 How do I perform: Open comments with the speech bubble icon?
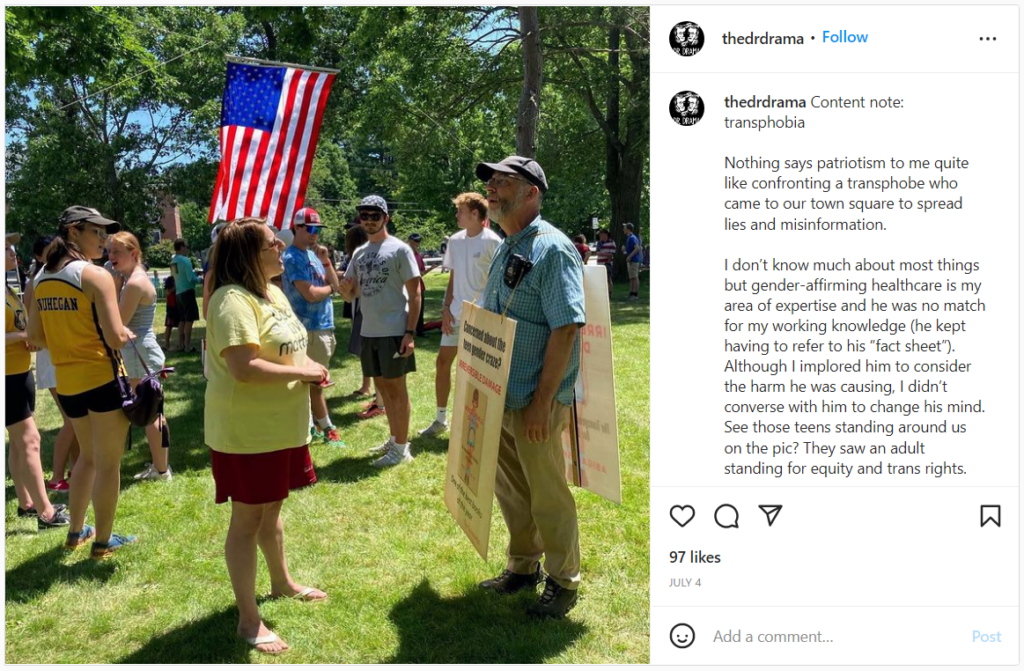[x=726, y=516]
